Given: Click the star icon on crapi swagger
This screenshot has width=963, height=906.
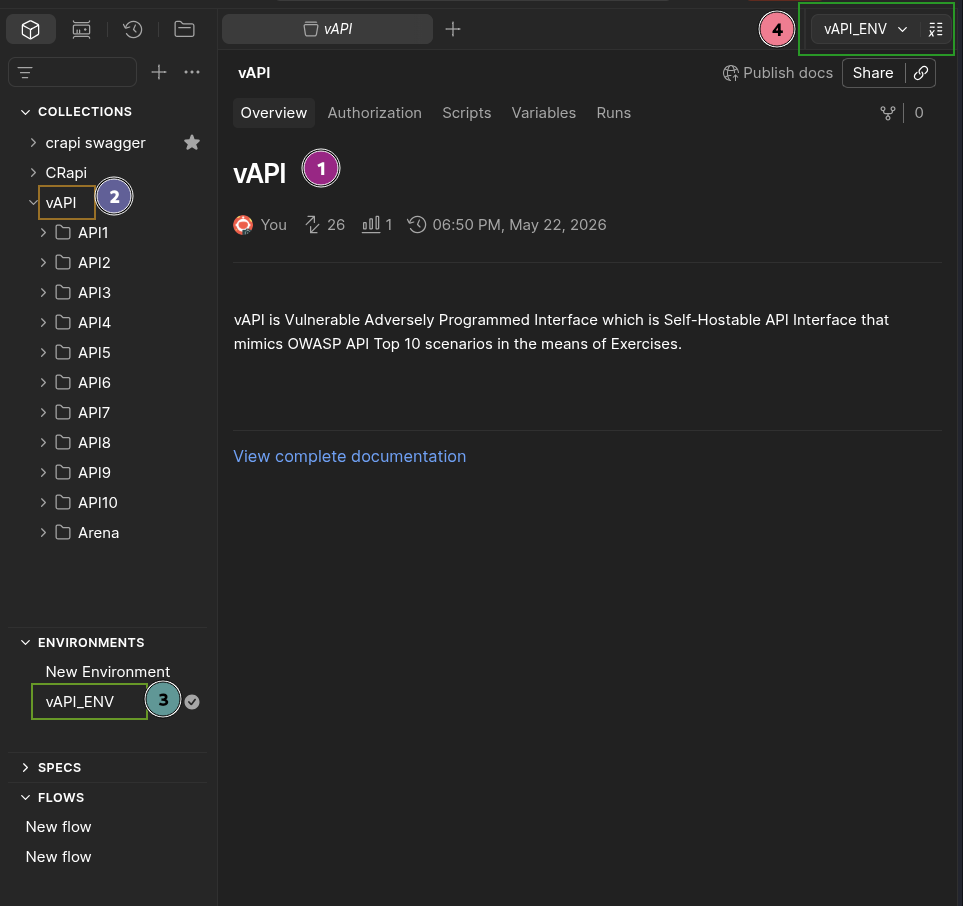Looking at the screenshot, I should click(x=192, y=143).
